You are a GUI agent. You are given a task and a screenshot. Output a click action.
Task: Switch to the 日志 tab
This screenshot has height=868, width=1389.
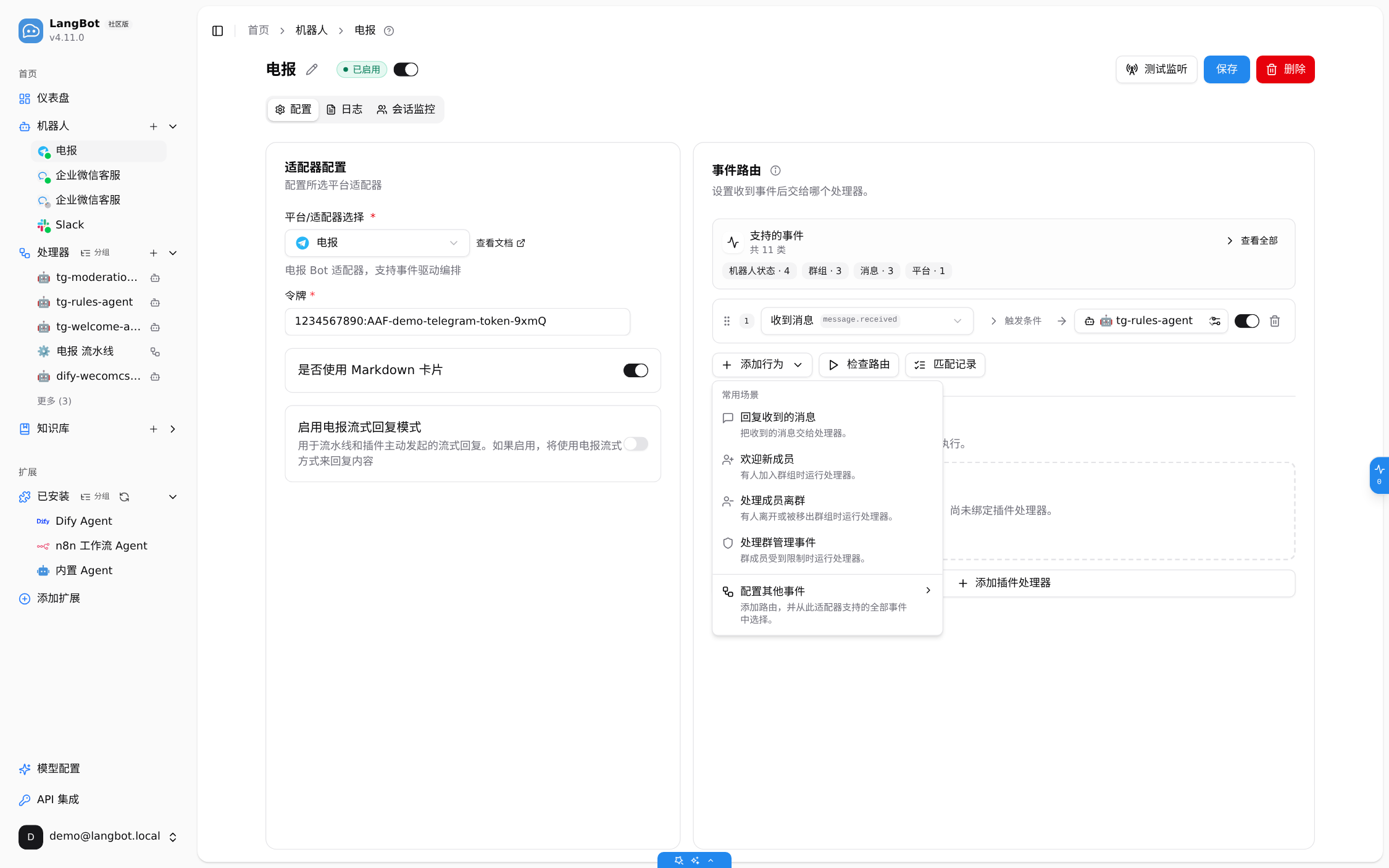(x=344, y=110)
